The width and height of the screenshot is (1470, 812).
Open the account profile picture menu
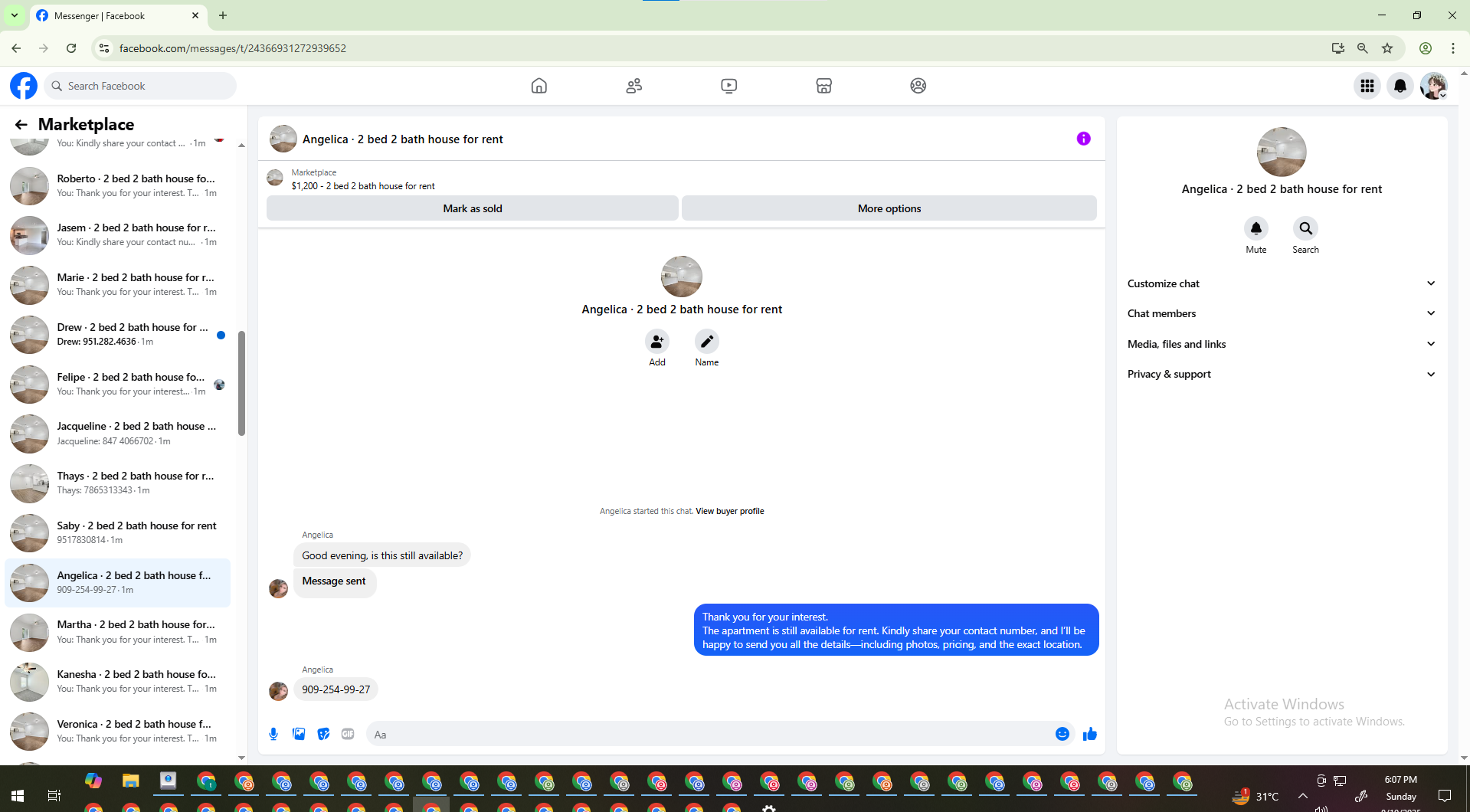tap(1434, 86)
